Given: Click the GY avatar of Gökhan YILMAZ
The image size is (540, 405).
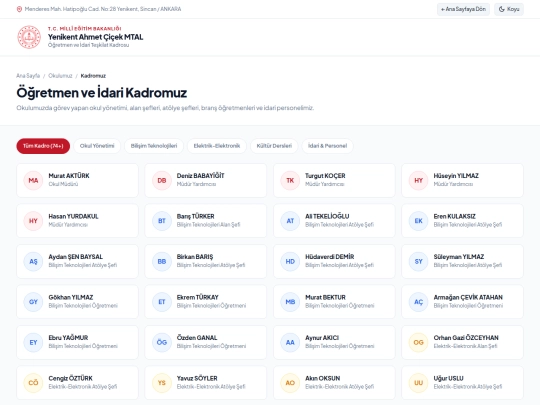Looking at the screenshot, I should point(33,302).
